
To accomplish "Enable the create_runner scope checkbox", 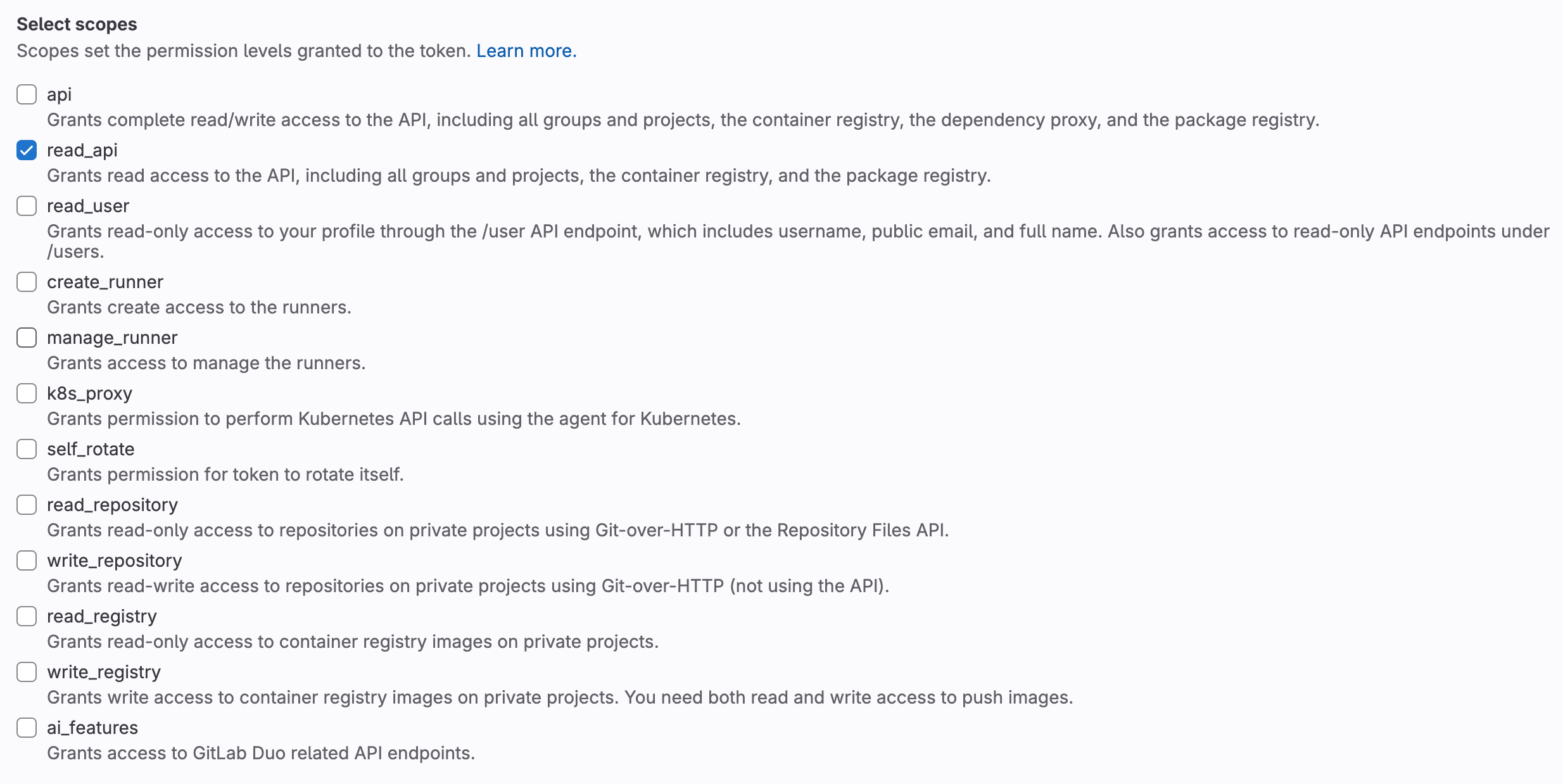I will coord(27,282).
